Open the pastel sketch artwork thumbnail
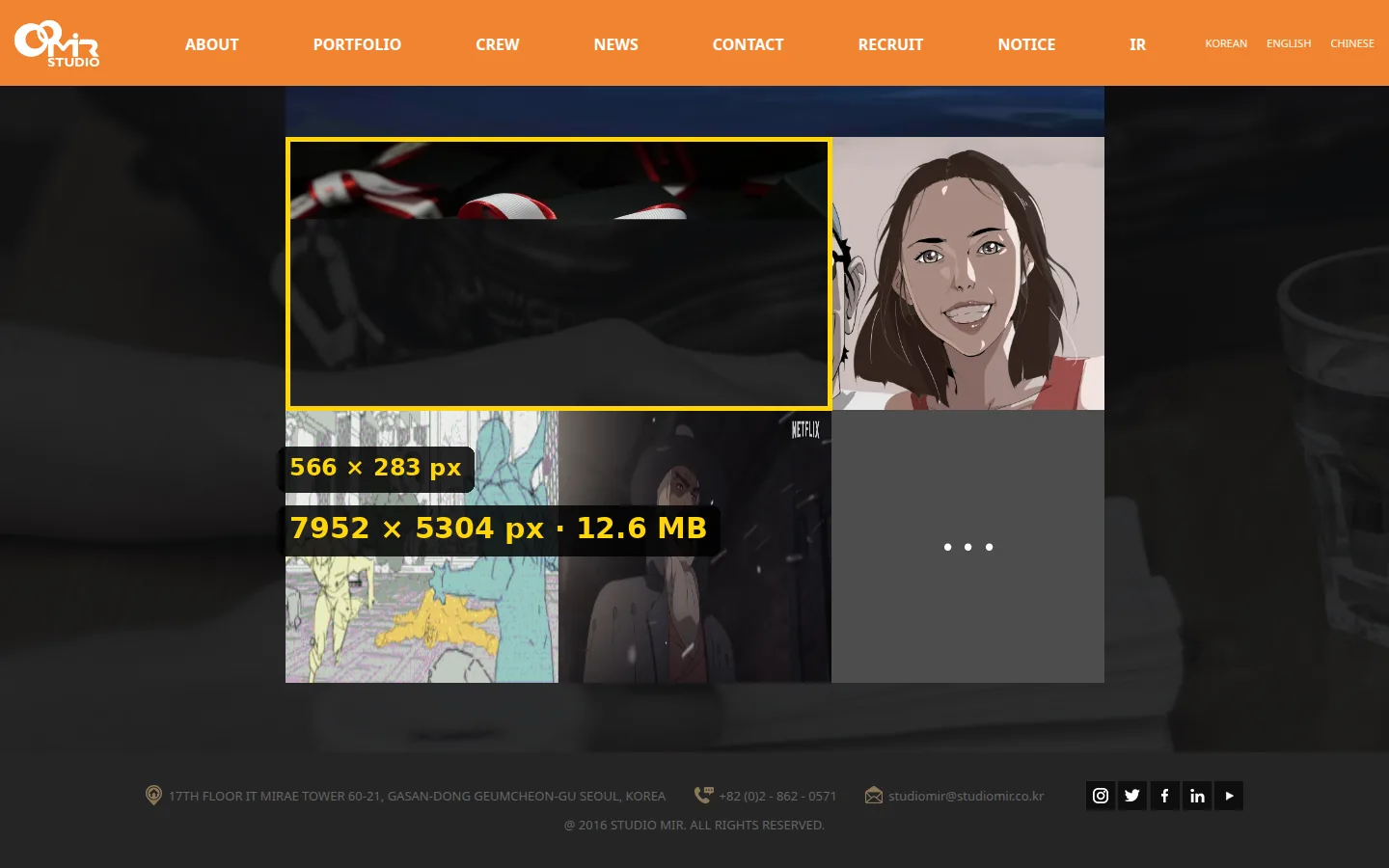The image size is (1389, 868). coord(422,547)
